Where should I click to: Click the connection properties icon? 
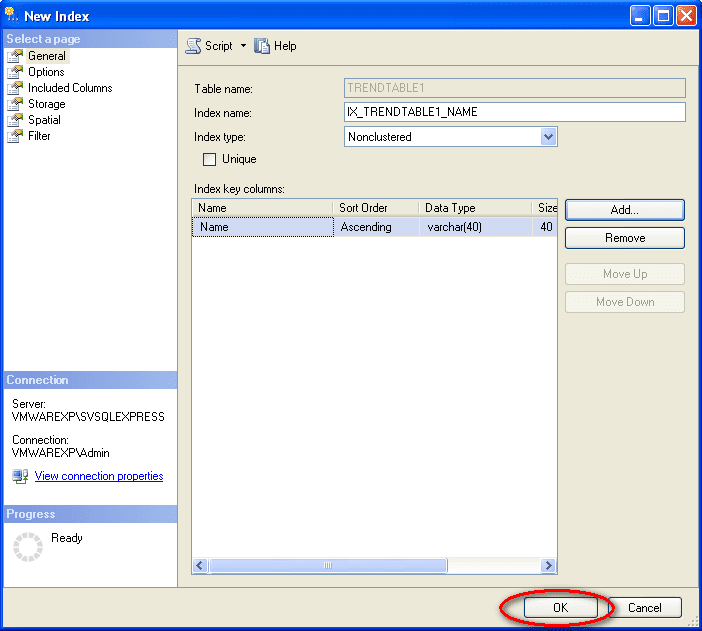(x=20, y=476)
